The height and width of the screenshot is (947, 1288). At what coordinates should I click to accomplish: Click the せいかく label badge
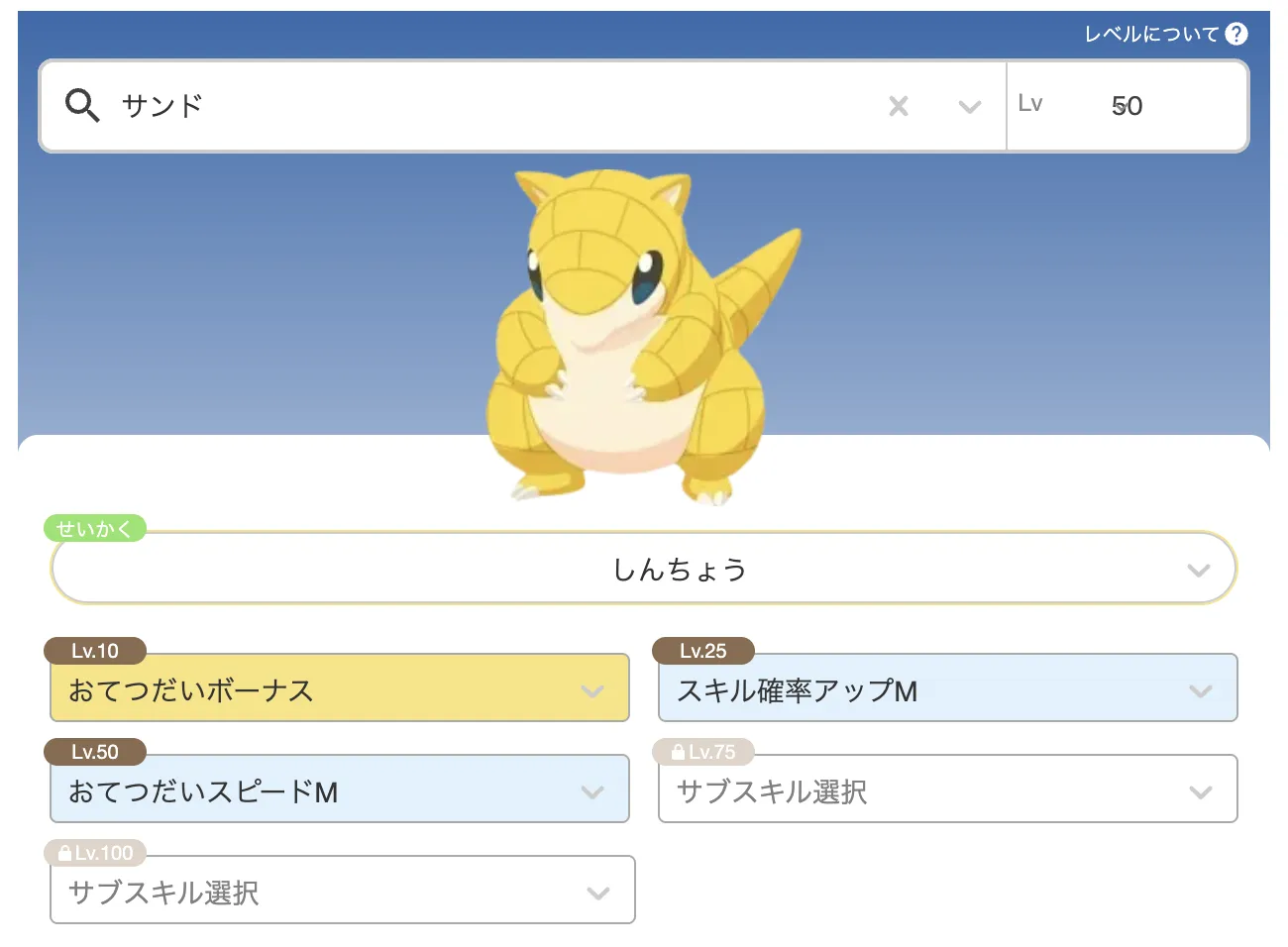(x=94, y=529)
